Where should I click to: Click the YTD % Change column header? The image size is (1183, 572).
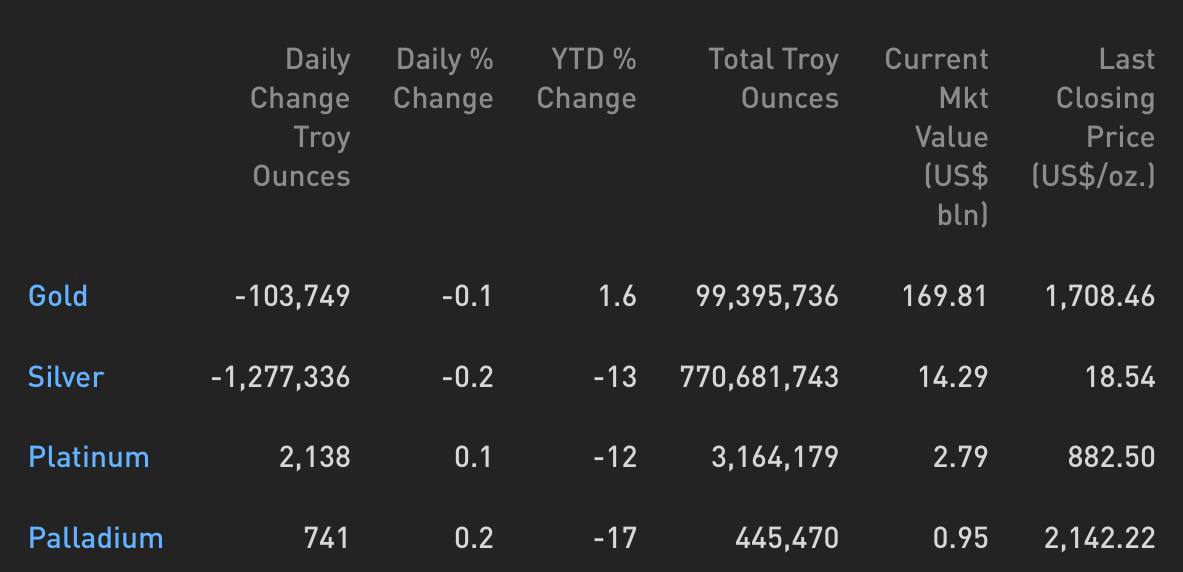point(586,78)
